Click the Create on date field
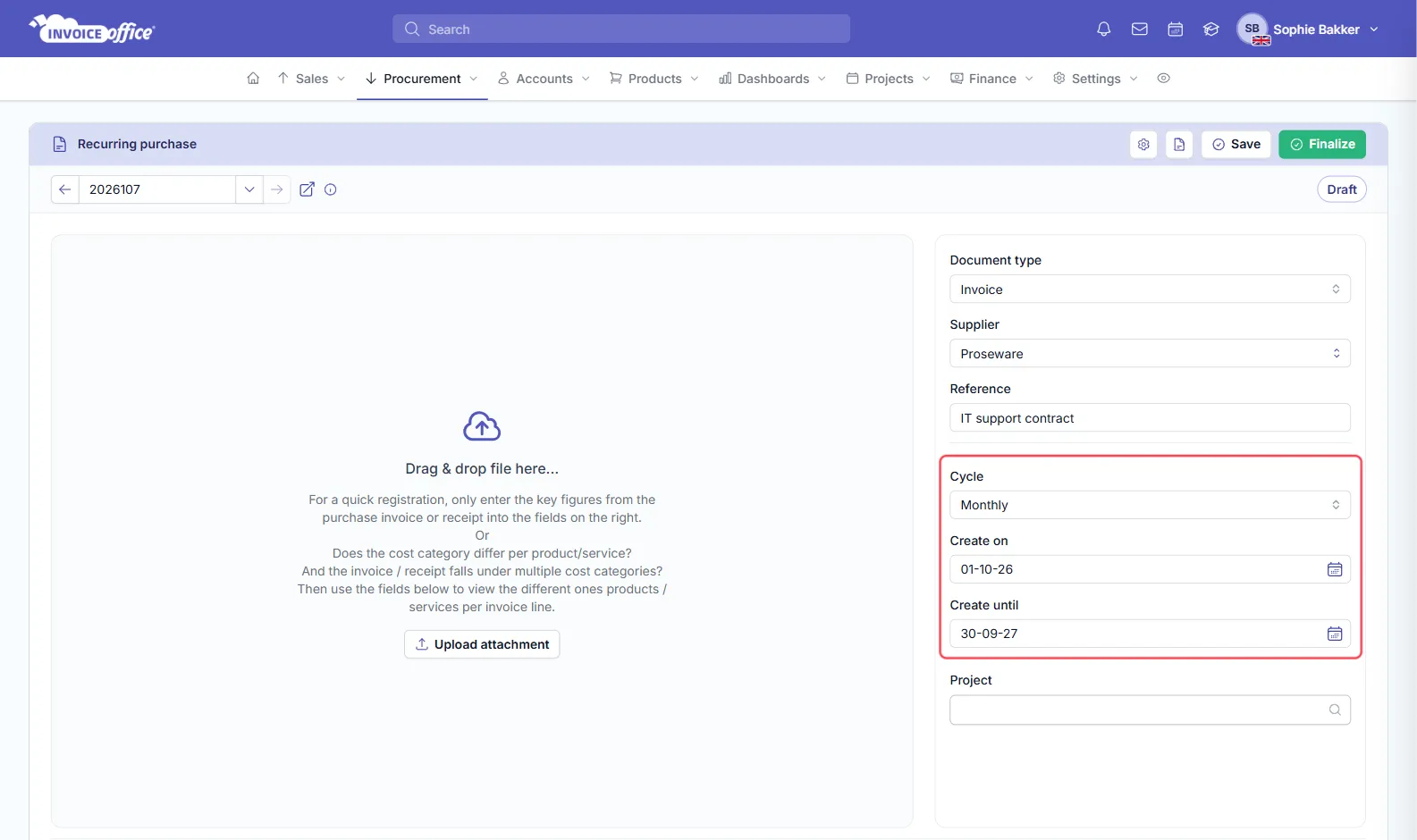The height and width of the screenshot is (840, 1417). click(x=1150, y=569)
